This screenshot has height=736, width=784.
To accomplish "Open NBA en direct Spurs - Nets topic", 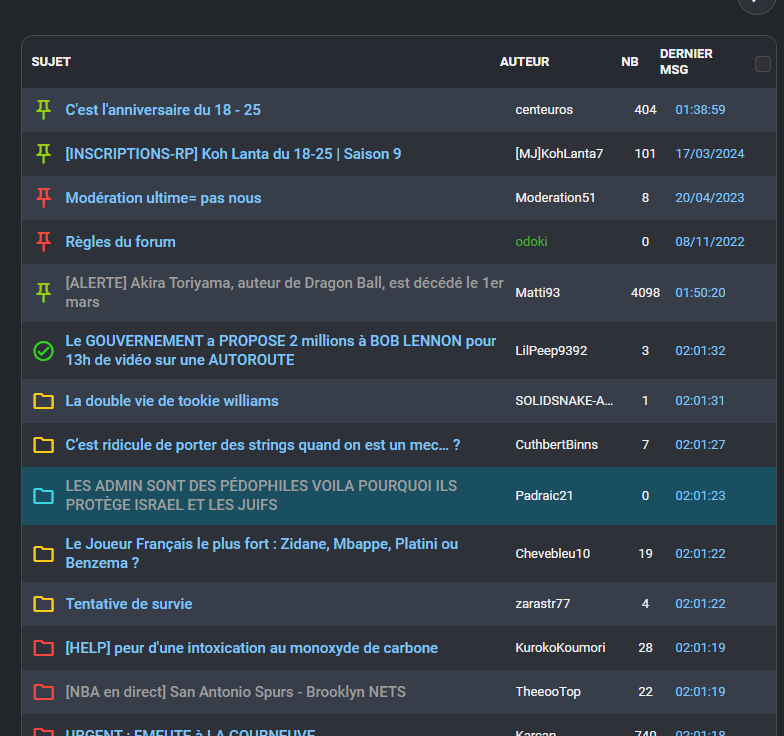I will click(x=236, y=692).
